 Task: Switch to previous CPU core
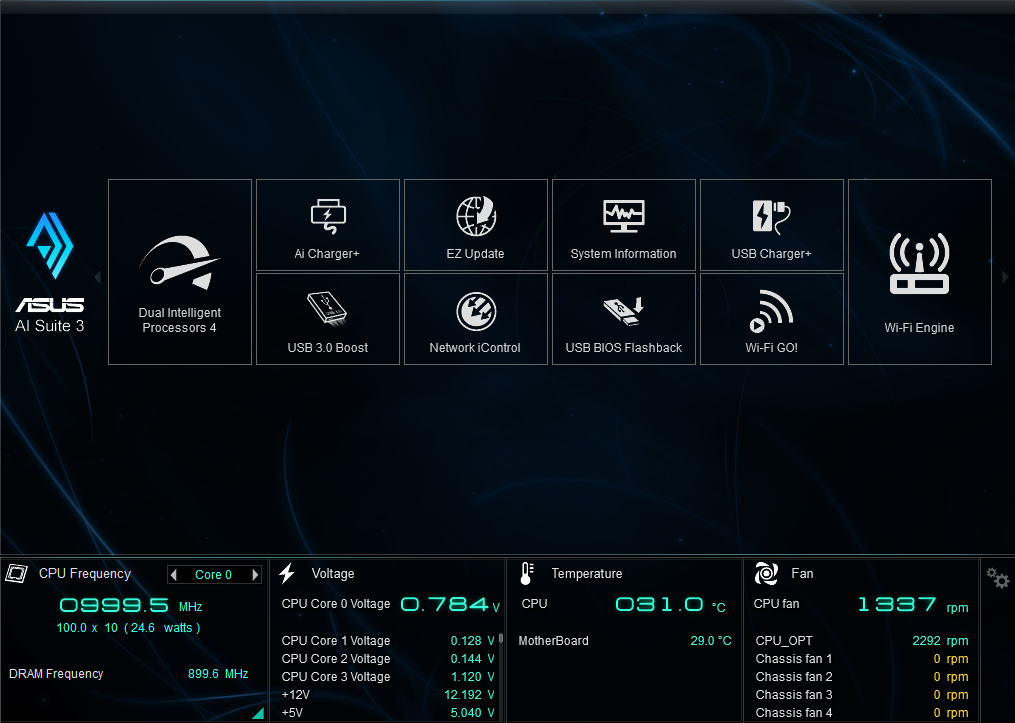click(x=174, y=575)
